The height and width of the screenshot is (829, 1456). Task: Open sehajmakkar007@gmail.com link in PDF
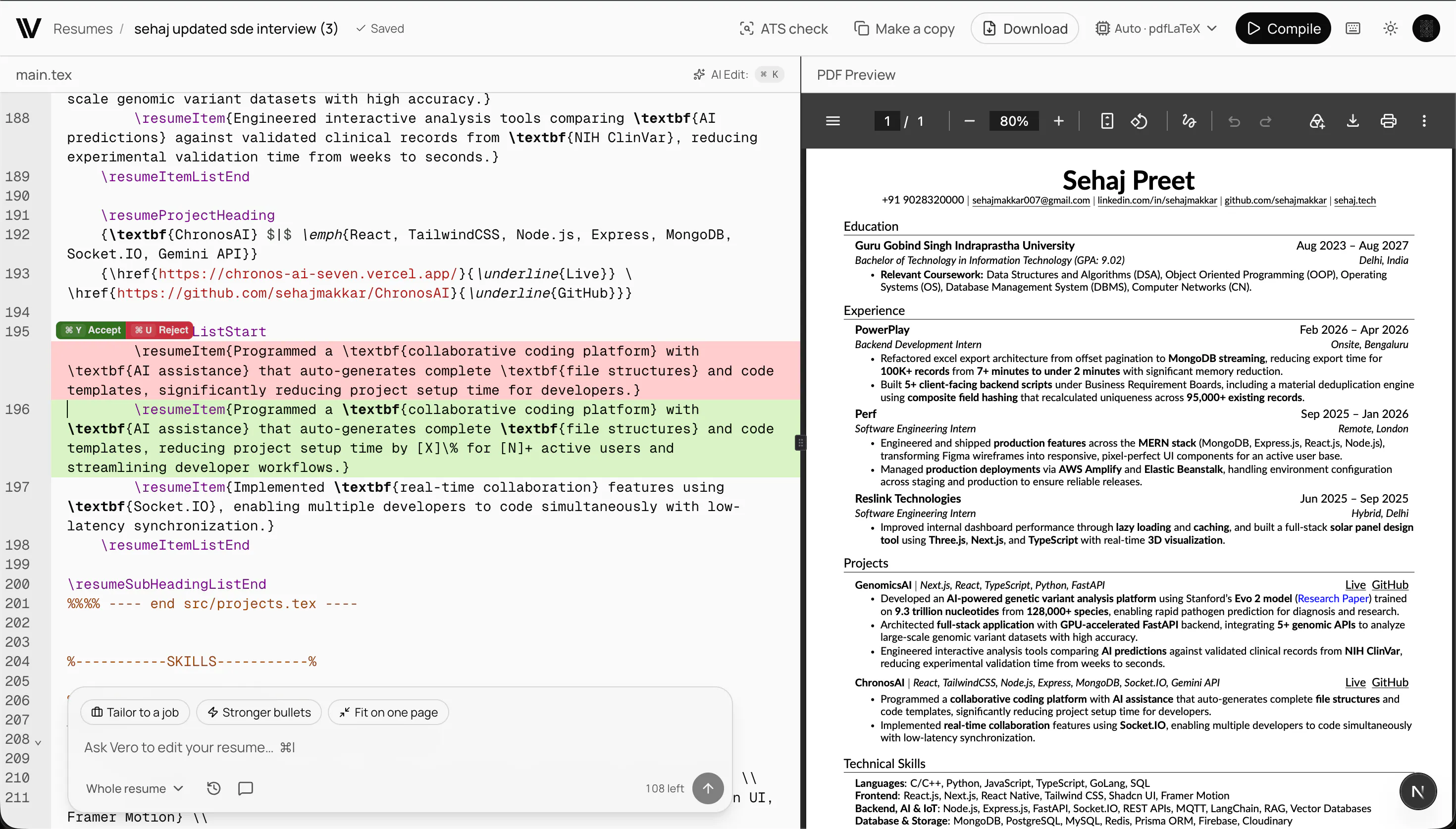pos(1031,201)
